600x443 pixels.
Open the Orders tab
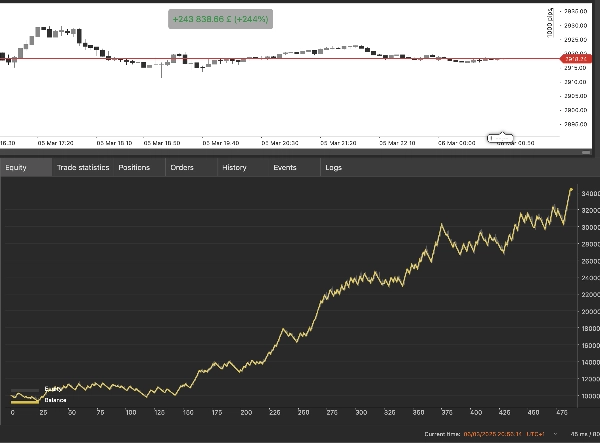182,167
